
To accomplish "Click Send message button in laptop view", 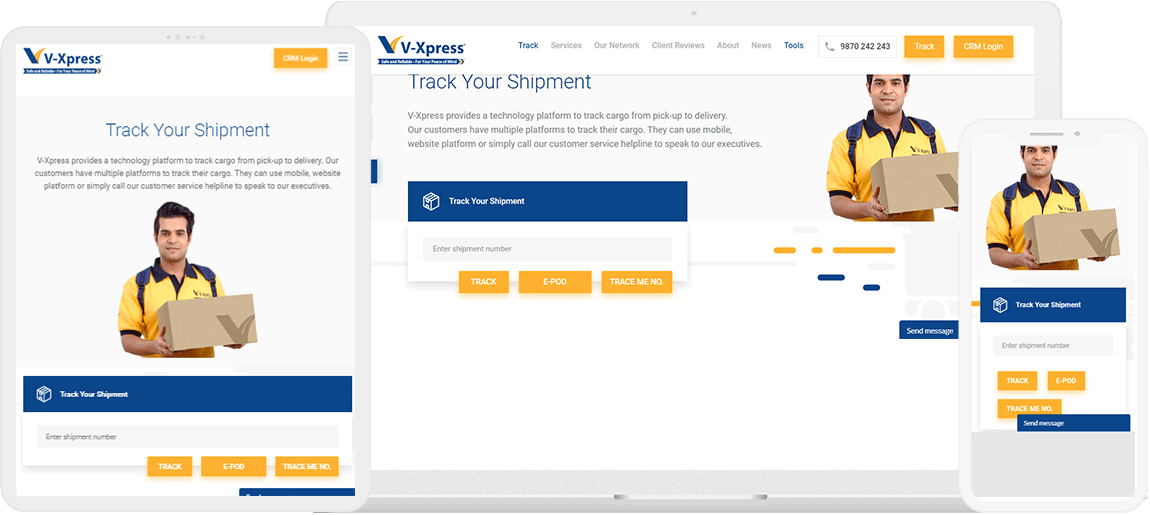I will tap(929, 330).
